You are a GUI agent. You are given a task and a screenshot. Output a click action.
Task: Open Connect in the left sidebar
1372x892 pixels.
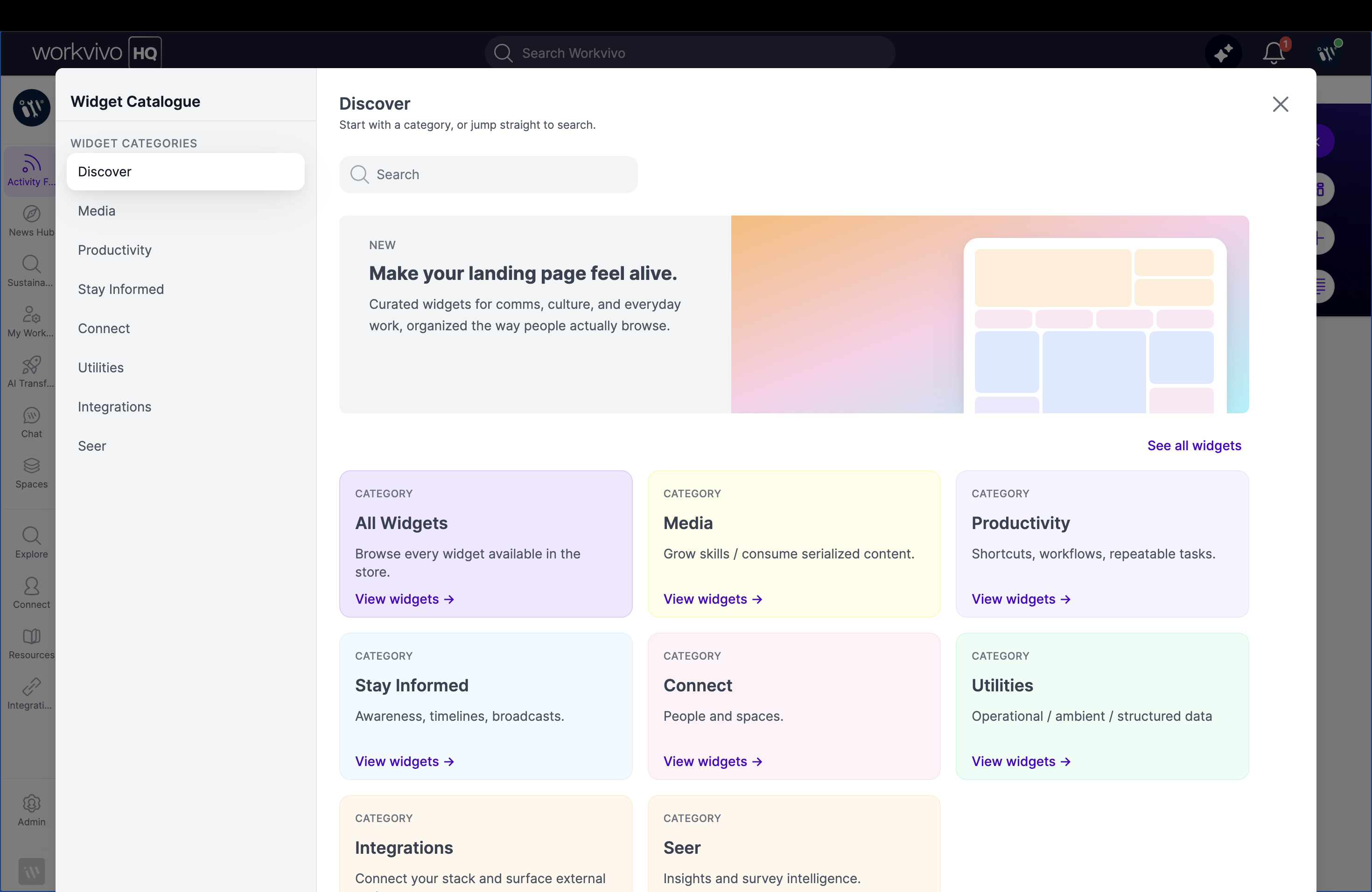31,593
